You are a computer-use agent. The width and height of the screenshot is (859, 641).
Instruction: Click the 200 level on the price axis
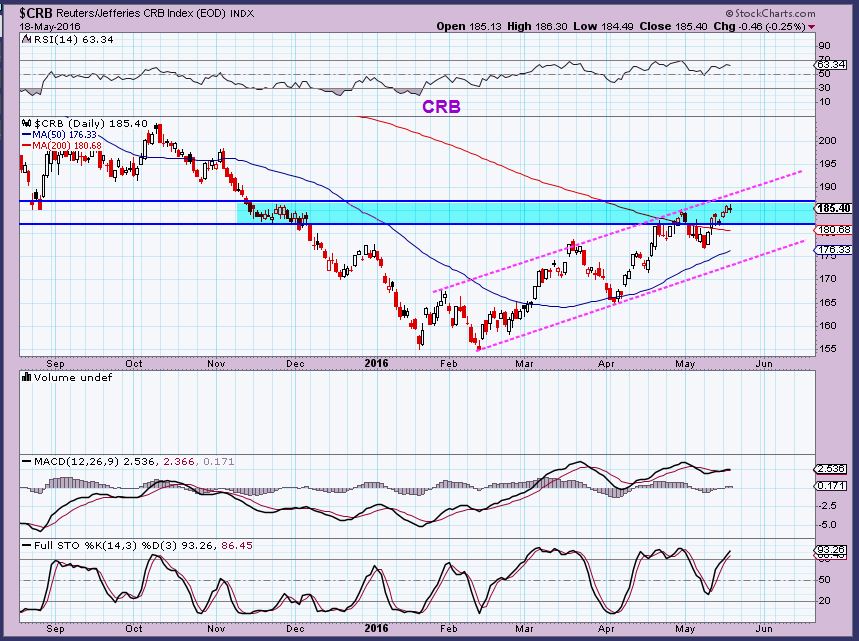(x=827, y=141)
